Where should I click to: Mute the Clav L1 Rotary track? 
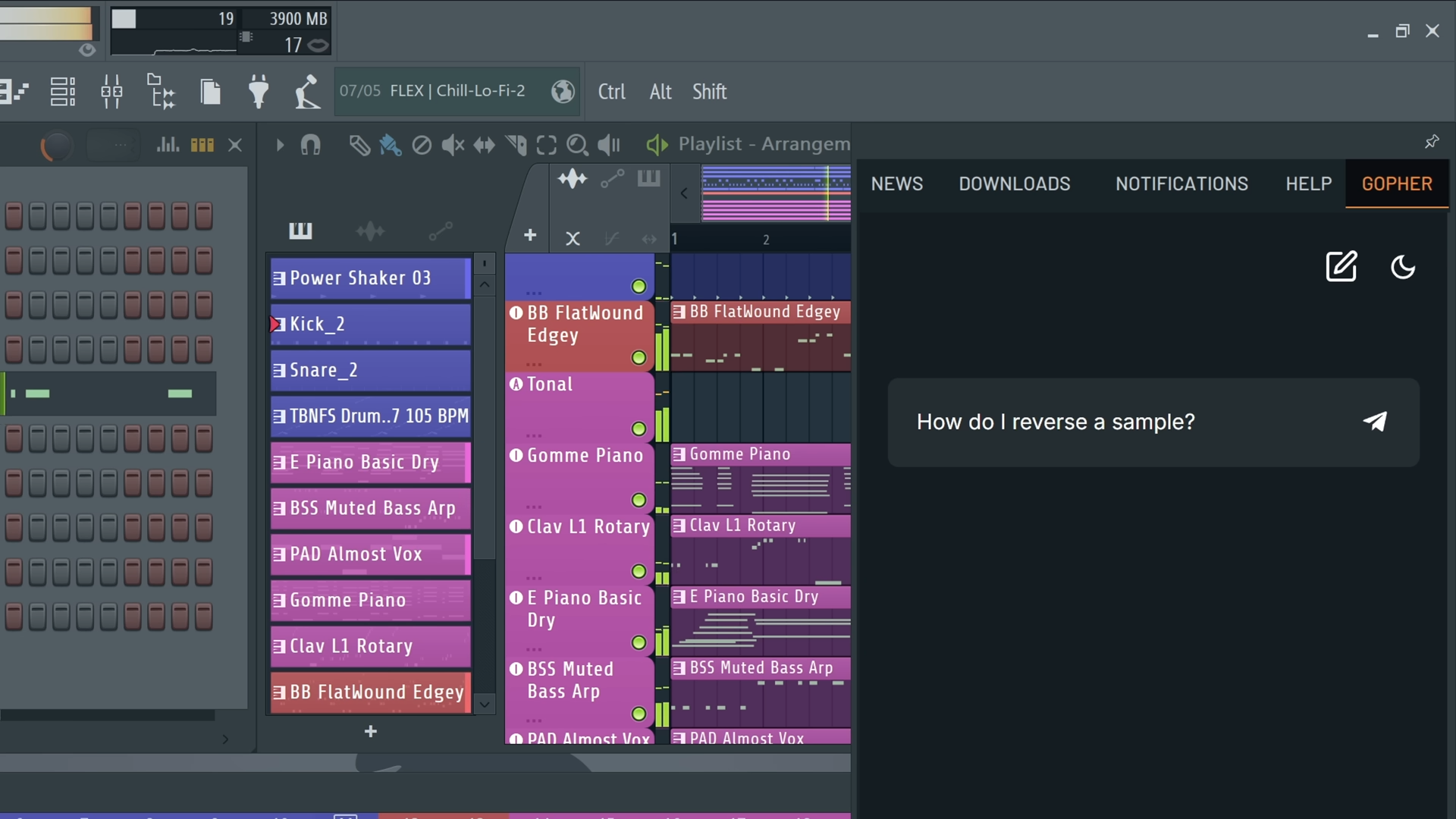click(639, 572)
